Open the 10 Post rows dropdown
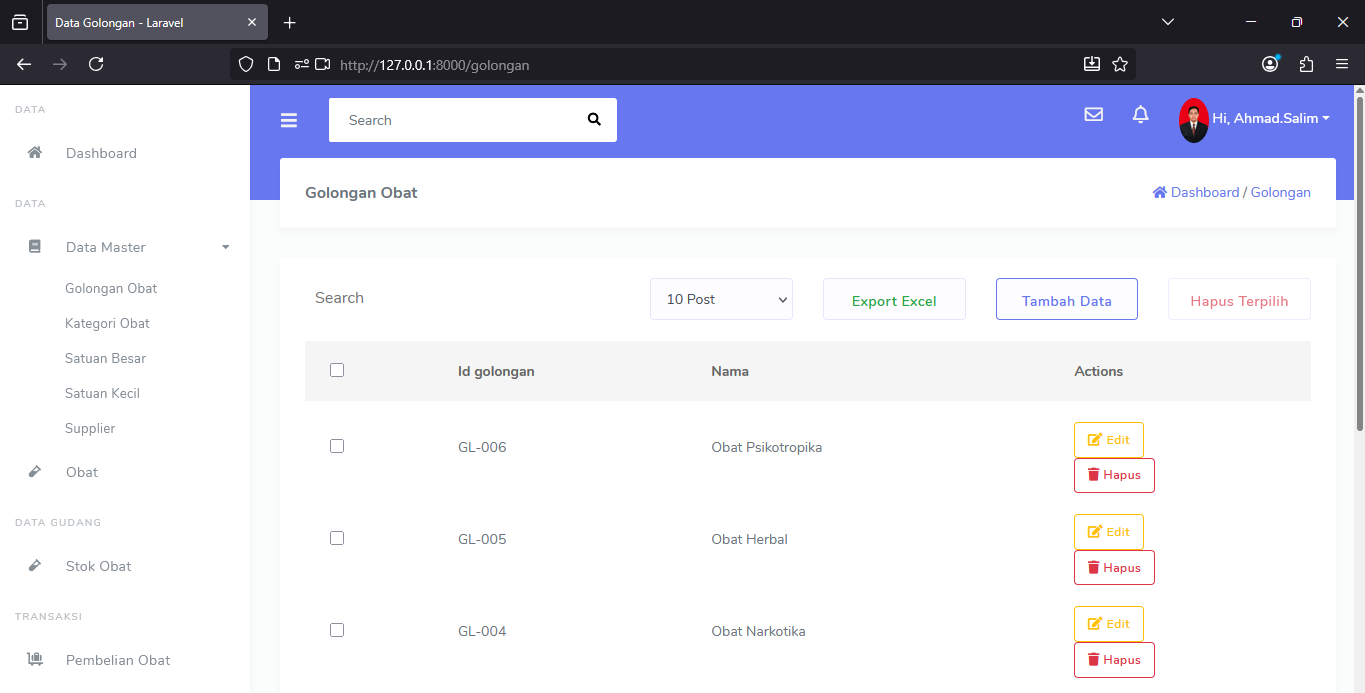This screenshot has width=1365, height=693. tap(721, 299)
